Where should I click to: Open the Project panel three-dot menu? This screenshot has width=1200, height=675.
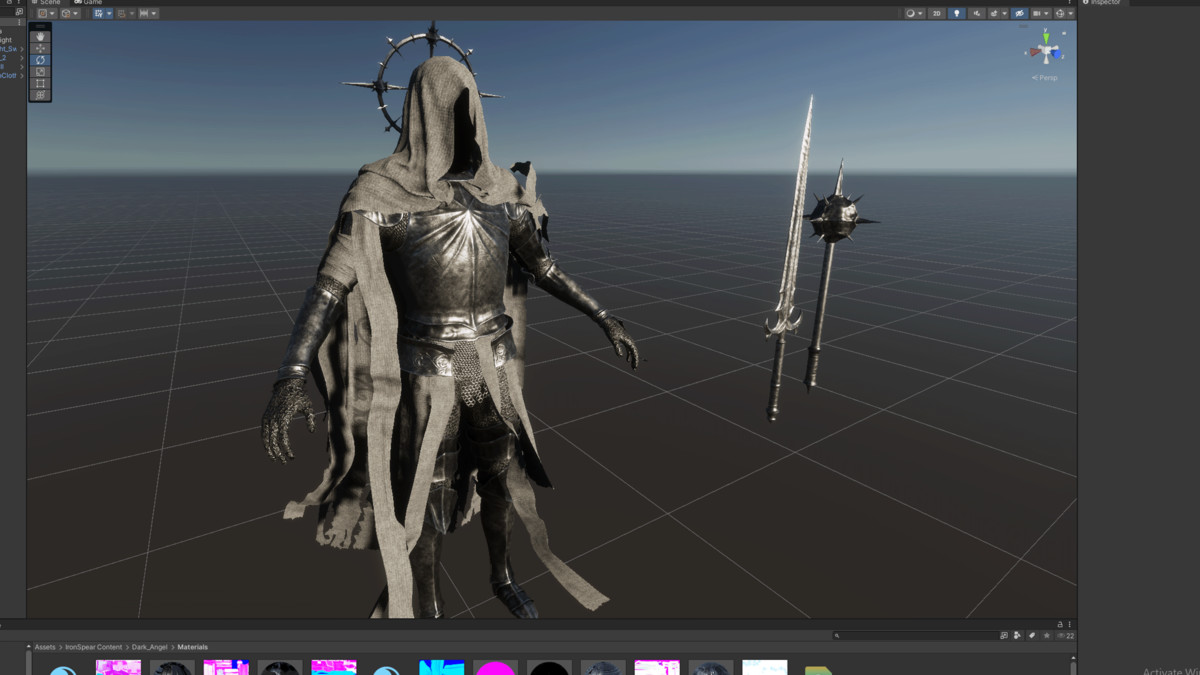(1069, 624)
